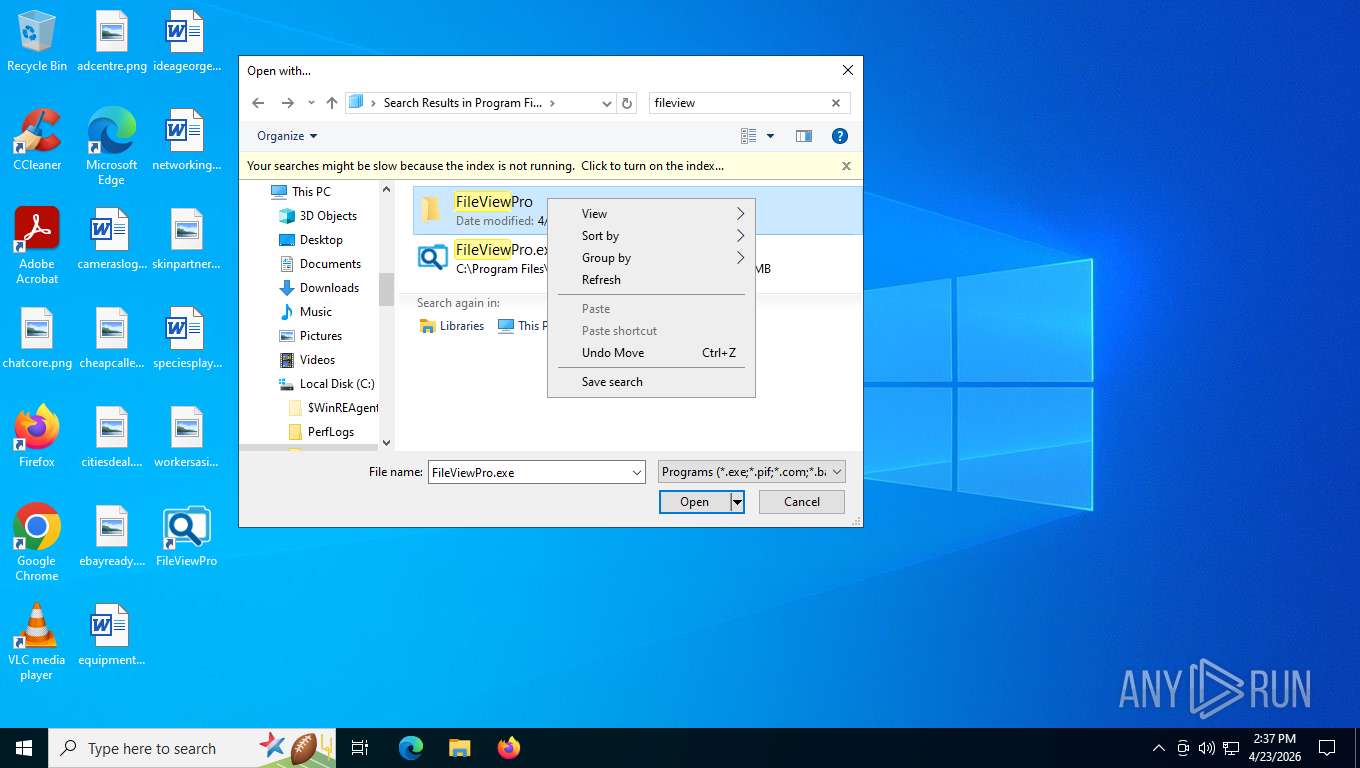Viewport: 1360px width, 768px height.
Task: Select the FileViewPro folder result
Action: pyautogui.click(x=637, y=210)
